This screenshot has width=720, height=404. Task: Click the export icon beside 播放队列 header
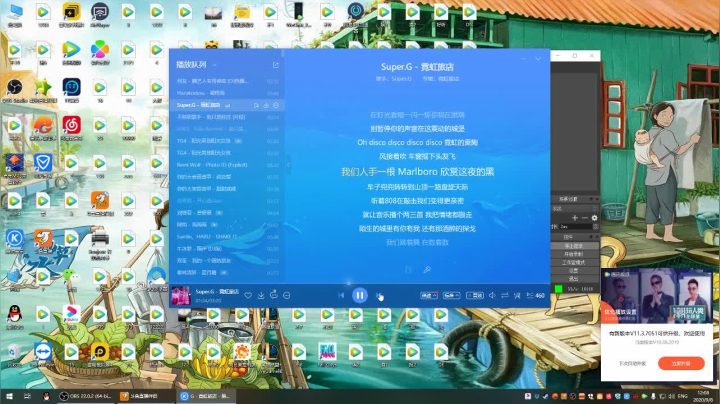pos(276,65)
